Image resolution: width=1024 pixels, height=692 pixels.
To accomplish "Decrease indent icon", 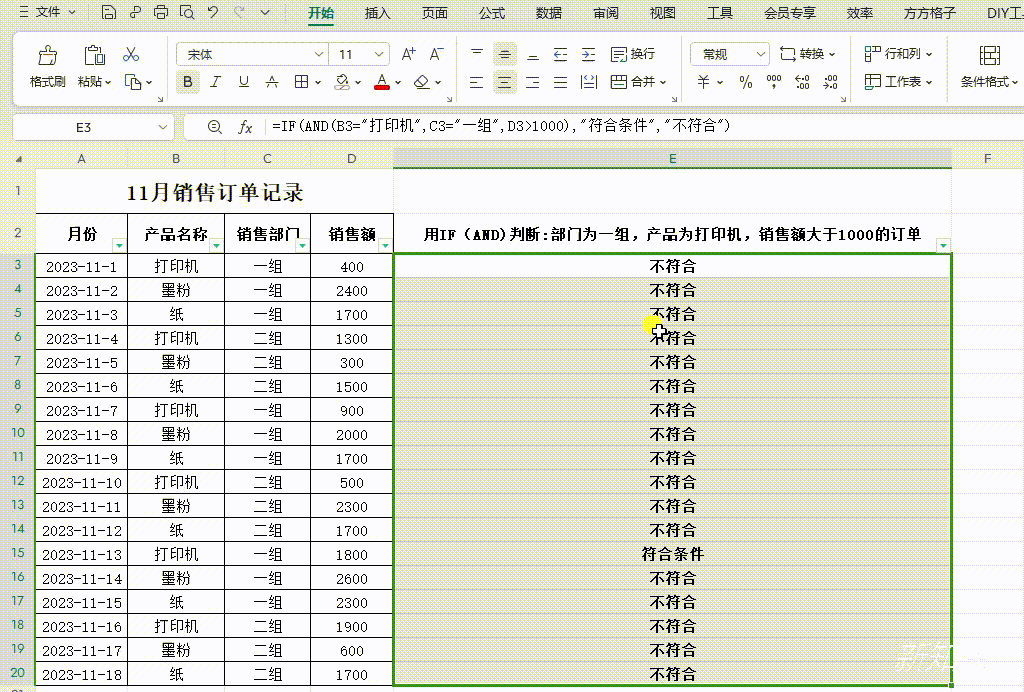I will pos(560,54).
